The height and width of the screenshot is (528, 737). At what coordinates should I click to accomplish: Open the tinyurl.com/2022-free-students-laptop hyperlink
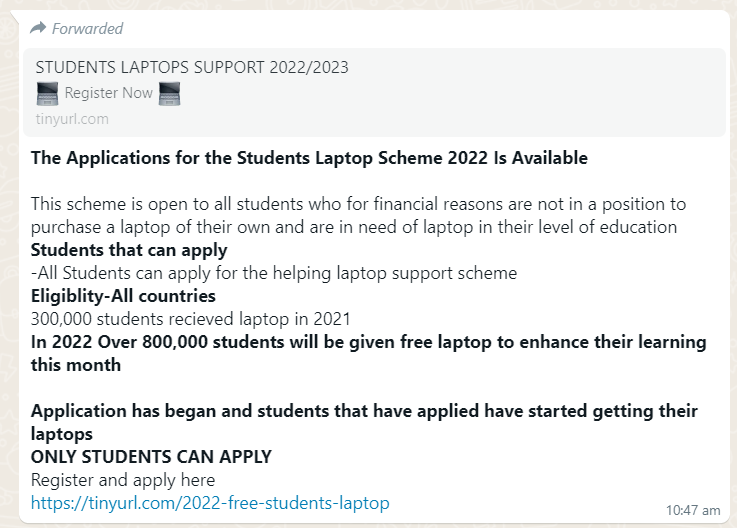[x=210, y=503]
